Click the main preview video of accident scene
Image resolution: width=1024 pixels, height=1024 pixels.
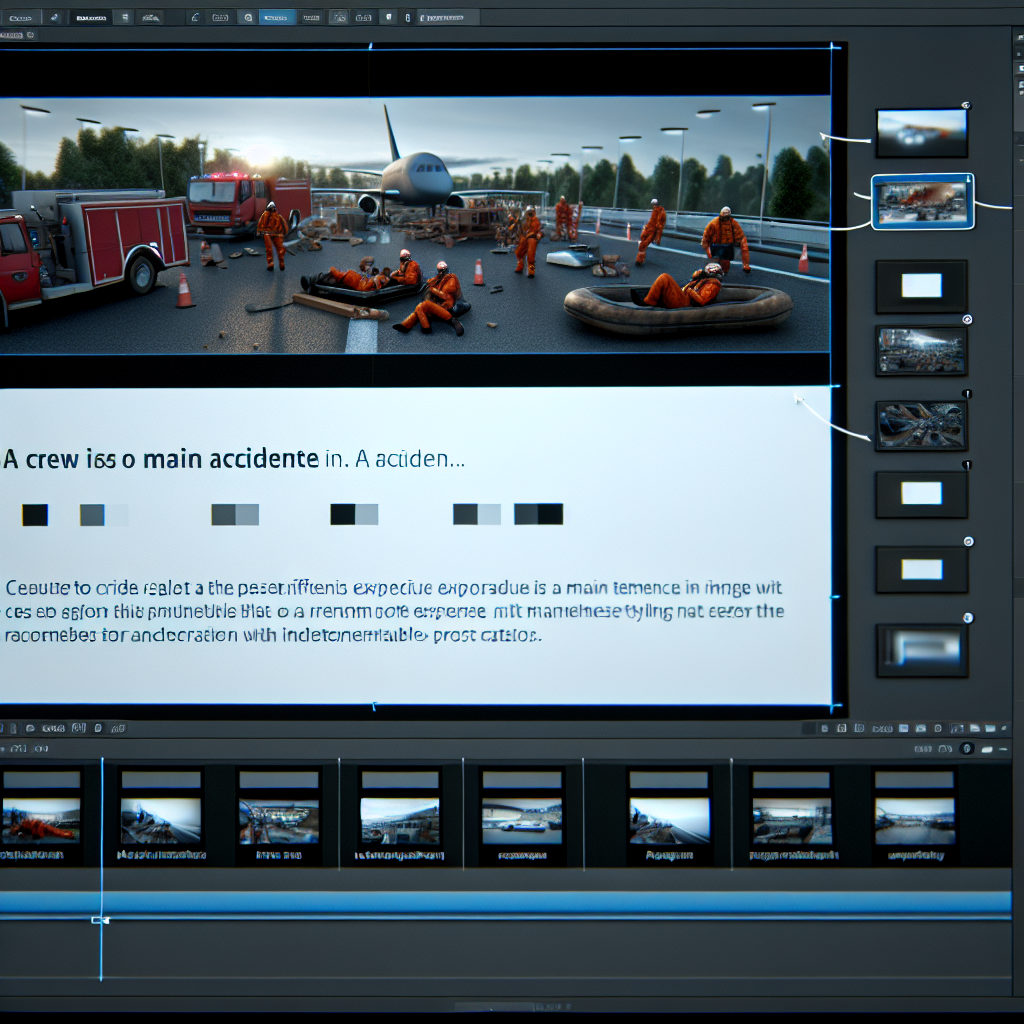coord(415,225)
